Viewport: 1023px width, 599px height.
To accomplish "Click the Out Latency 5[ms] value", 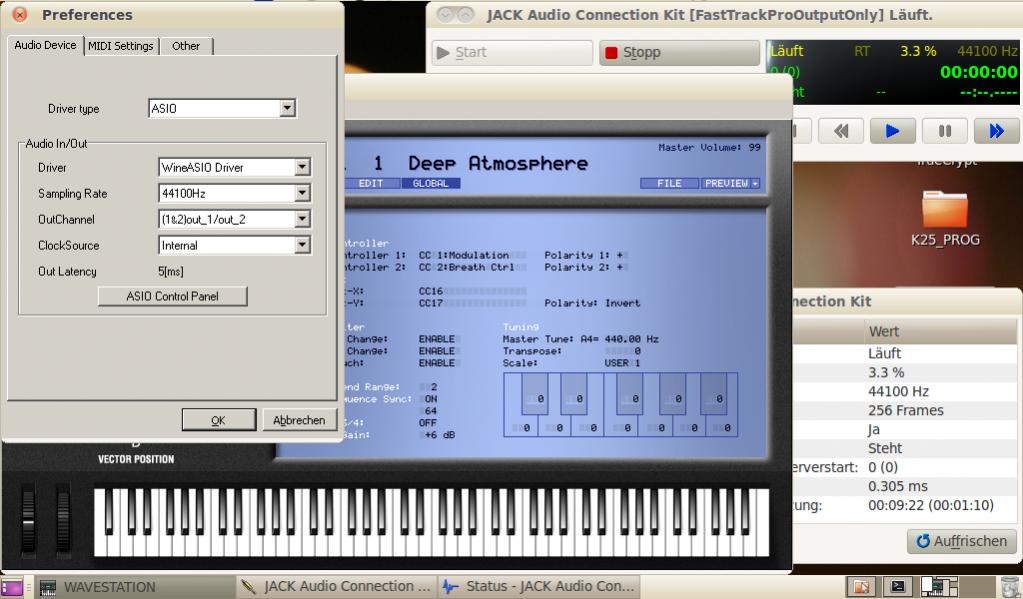I will (x=171, y=271).
